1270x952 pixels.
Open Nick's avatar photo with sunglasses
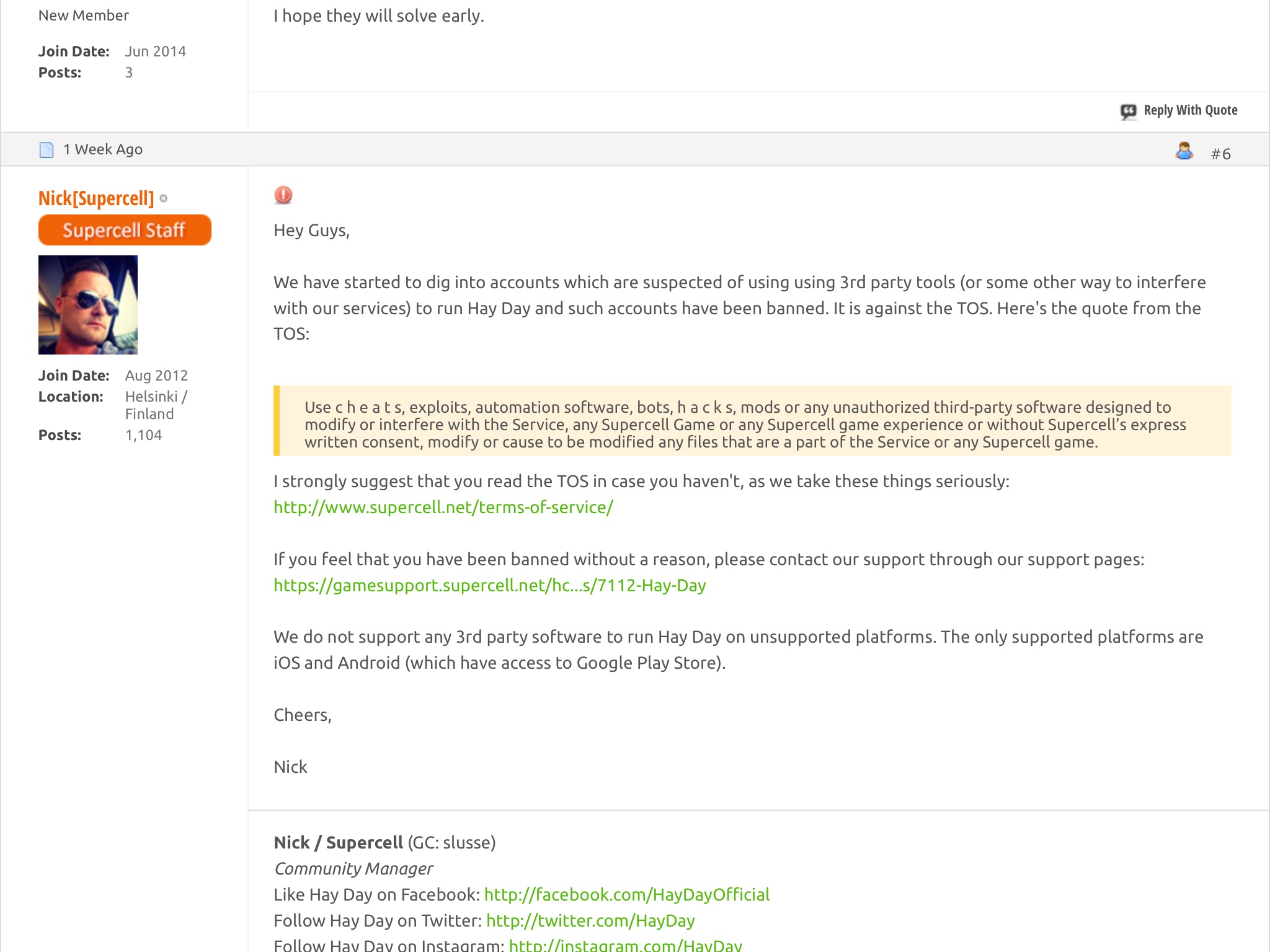(x=88, y=305)
